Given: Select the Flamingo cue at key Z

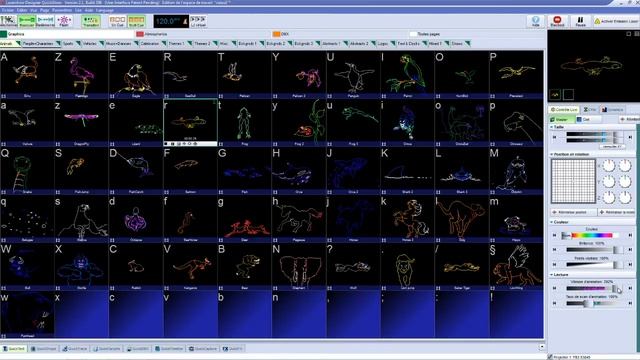Looking at the screenshot, I should point(81,75).
